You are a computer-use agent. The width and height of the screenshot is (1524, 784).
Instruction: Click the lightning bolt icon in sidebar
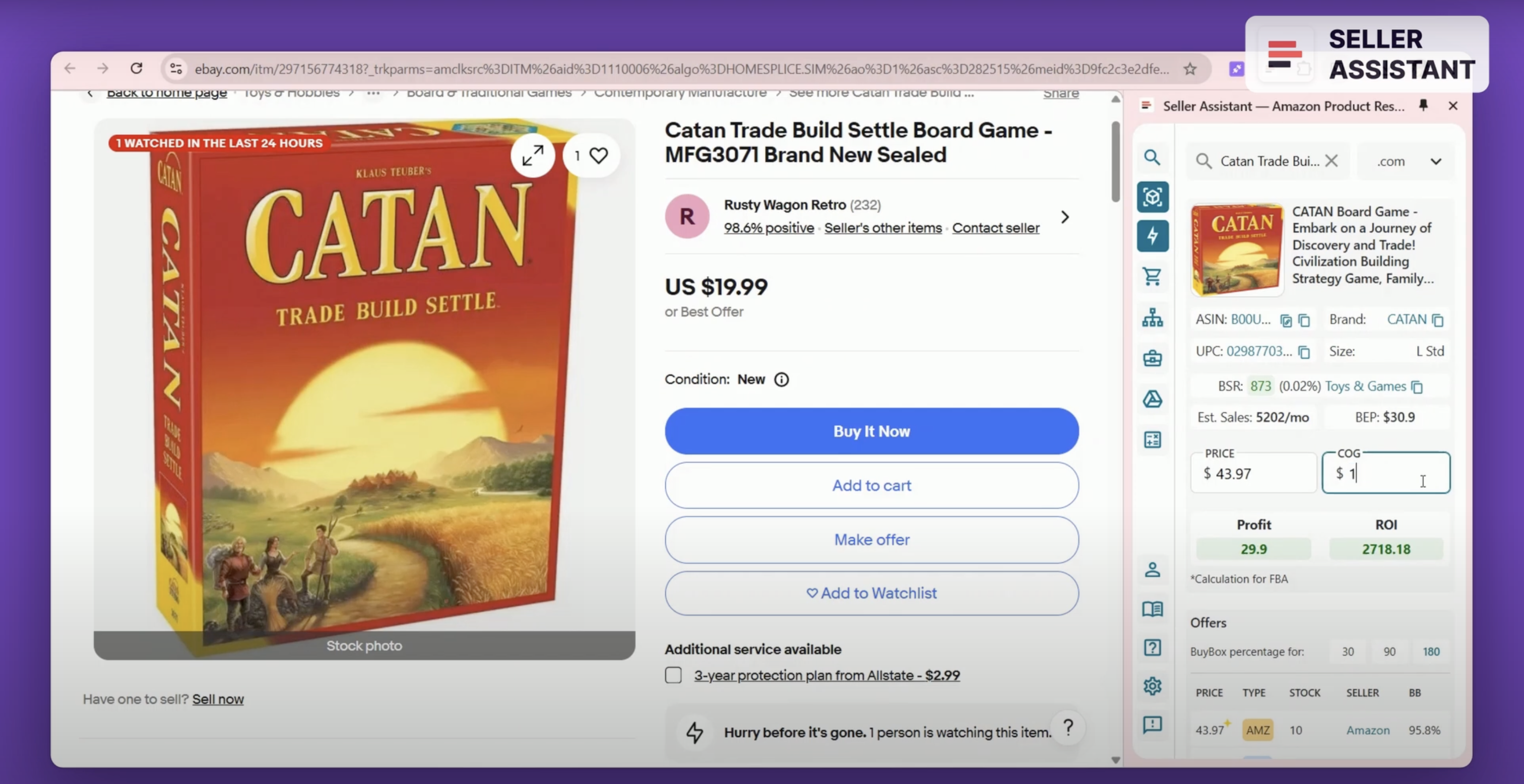[1152, 236]
